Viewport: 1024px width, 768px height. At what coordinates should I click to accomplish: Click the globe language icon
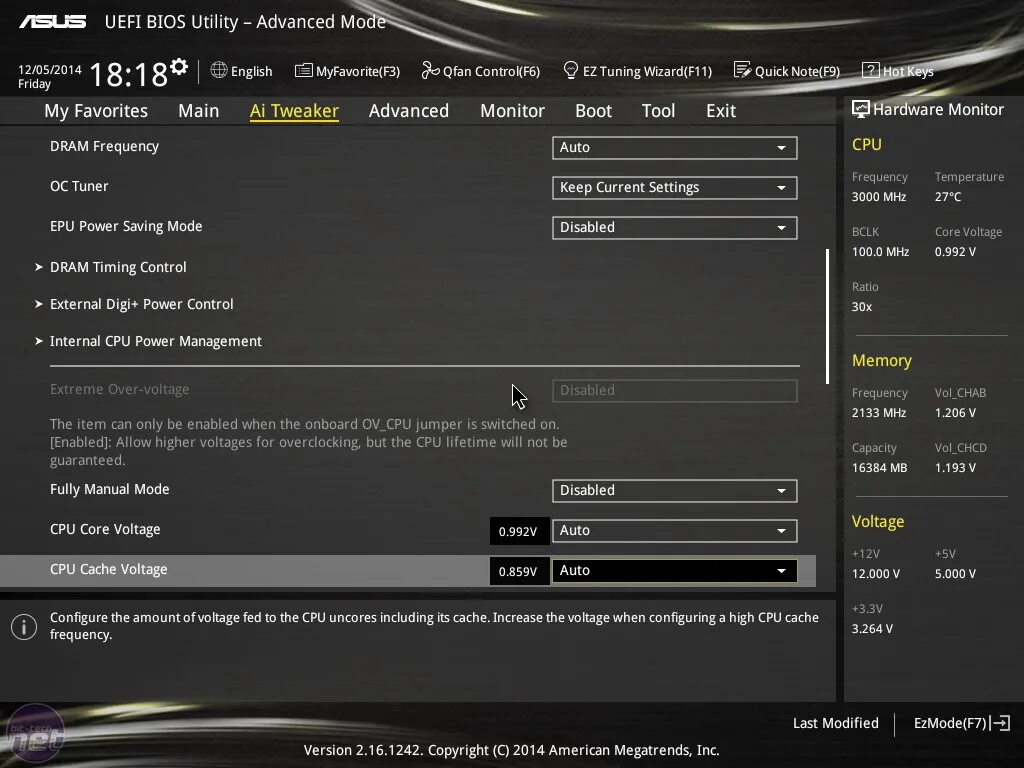point(219,70)
